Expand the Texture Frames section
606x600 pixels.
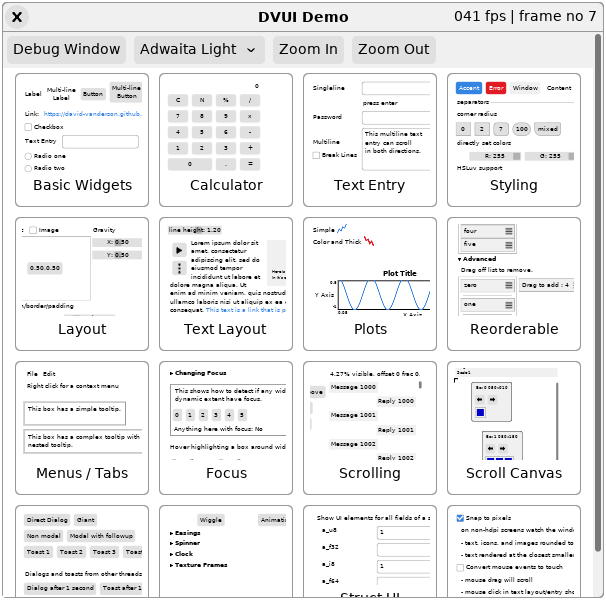pos(199,565)
